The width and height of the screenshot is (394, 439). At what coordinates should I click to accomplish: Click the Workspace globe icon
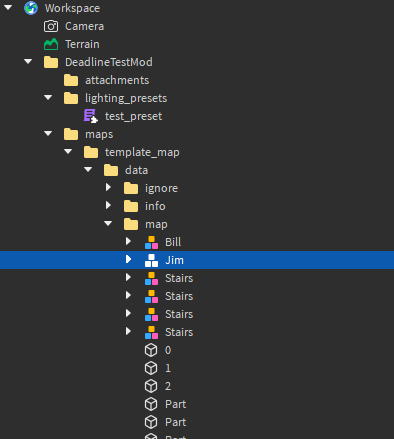tap(31, 8)
